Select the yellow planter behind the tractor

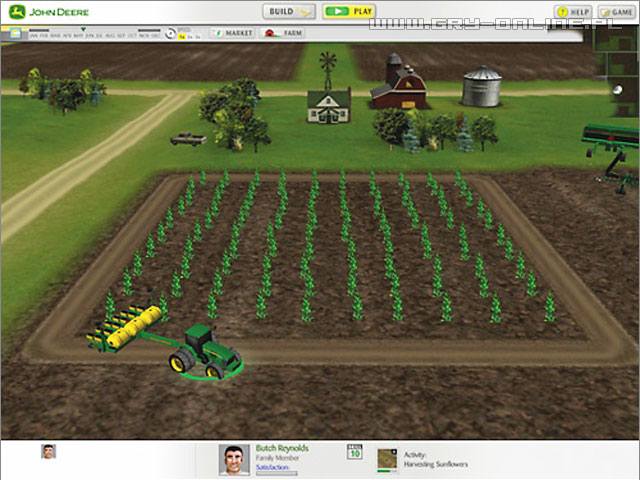click(x=124, y=328)
